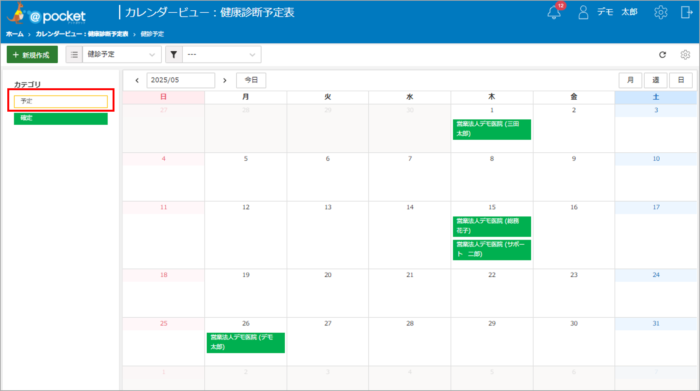Click the 新規作成 button

pyautogui.click(x=32, y=54)
